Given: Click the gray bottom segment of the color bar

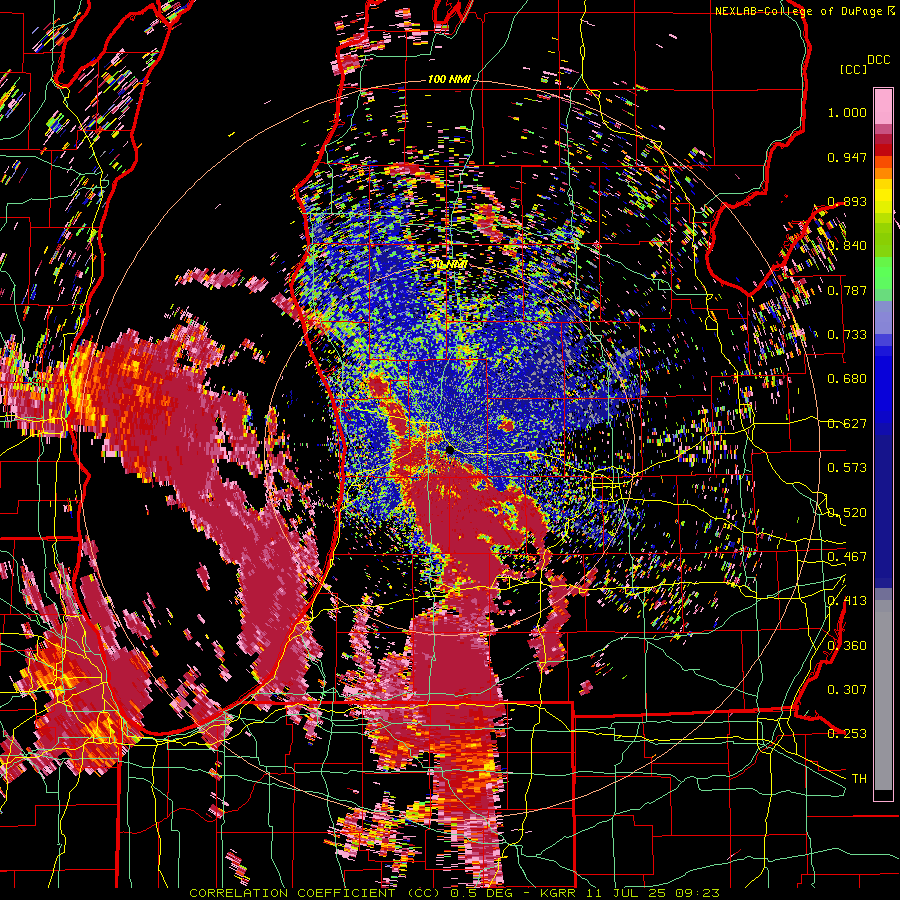Looking at the screenshot, I should click(883, 695).
